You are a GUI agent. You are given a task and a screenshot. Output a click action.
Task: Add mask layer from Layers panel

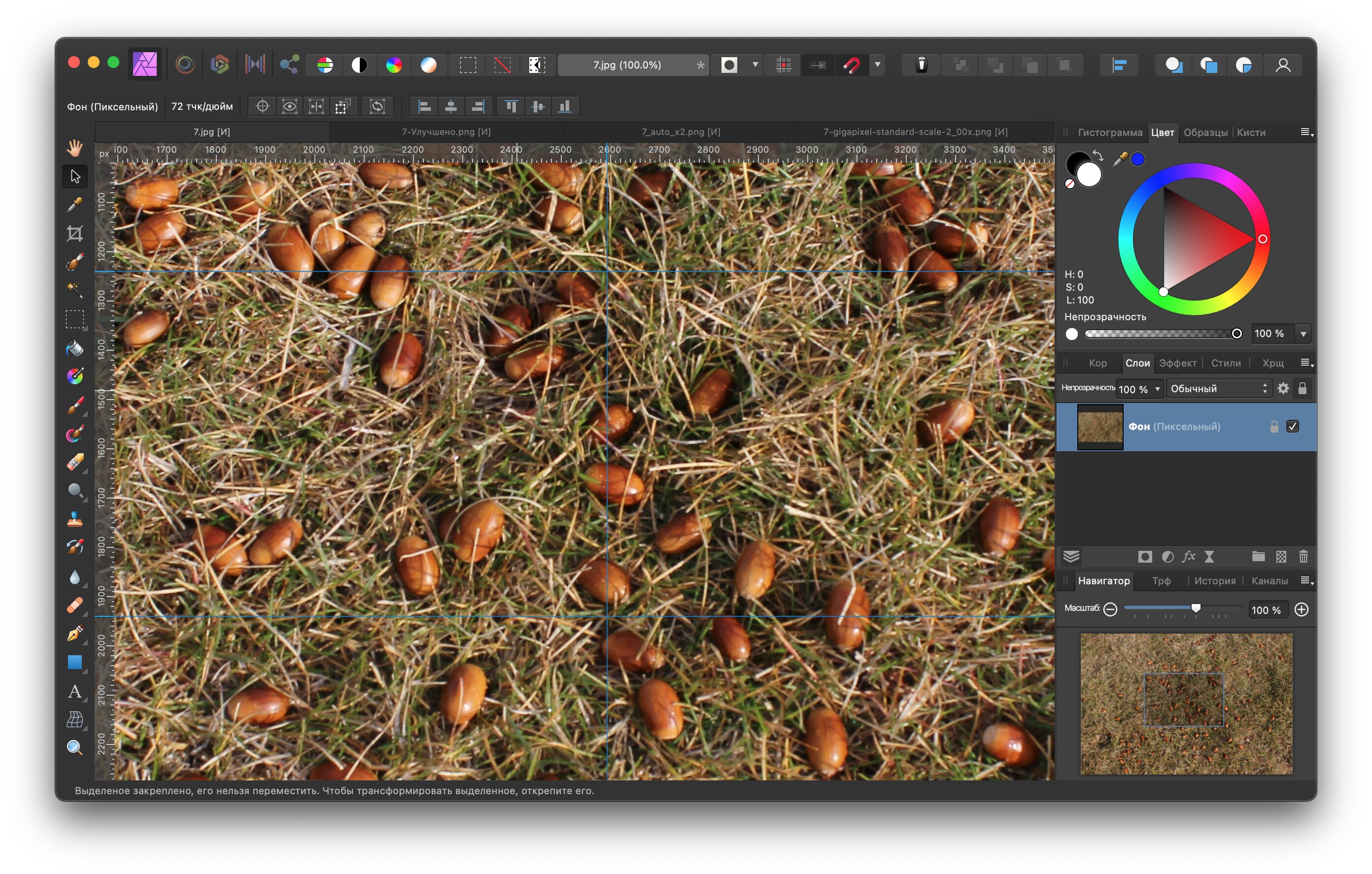[1144, 557]
